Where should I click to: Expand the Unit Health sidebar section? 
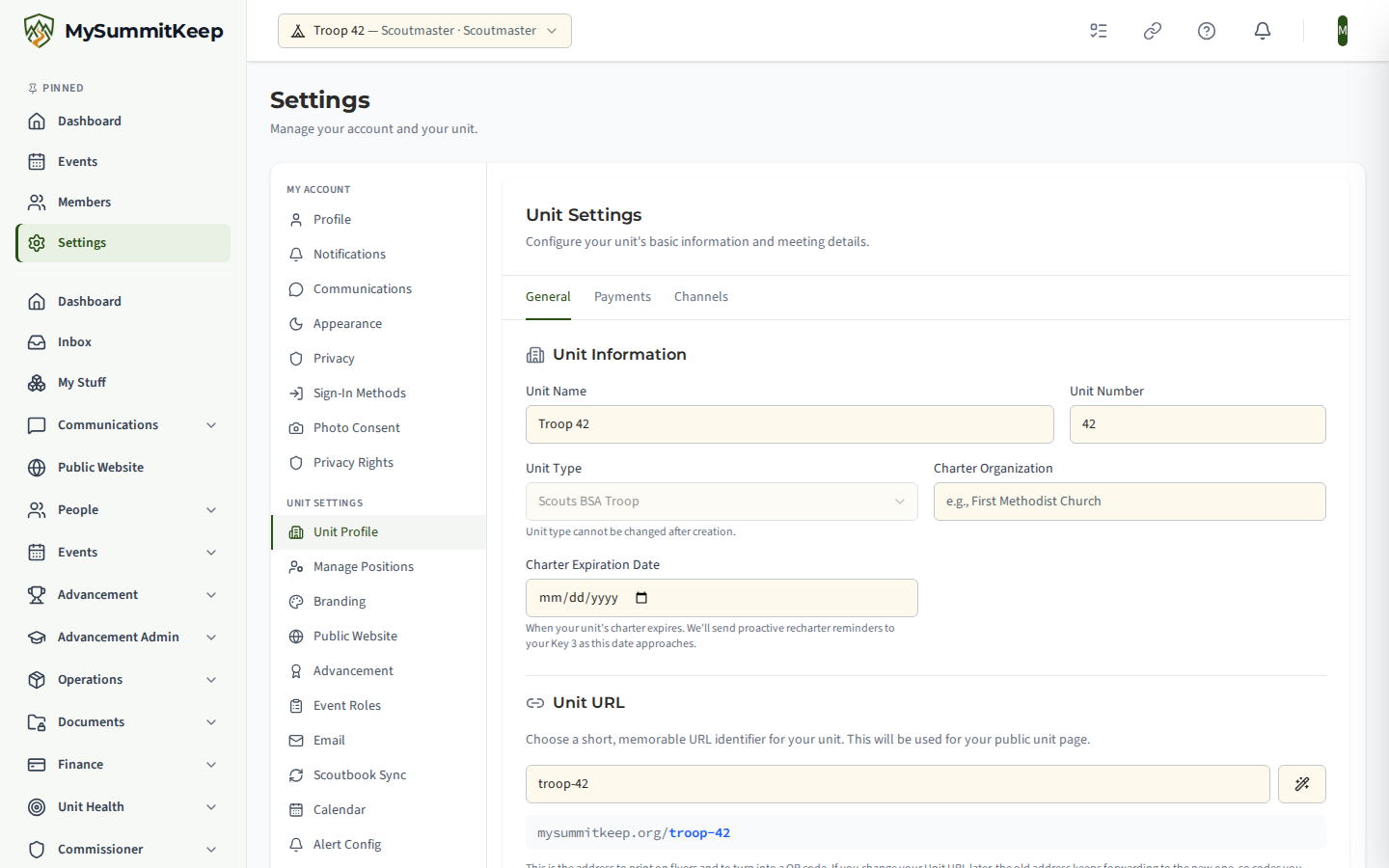click(123, 807)
